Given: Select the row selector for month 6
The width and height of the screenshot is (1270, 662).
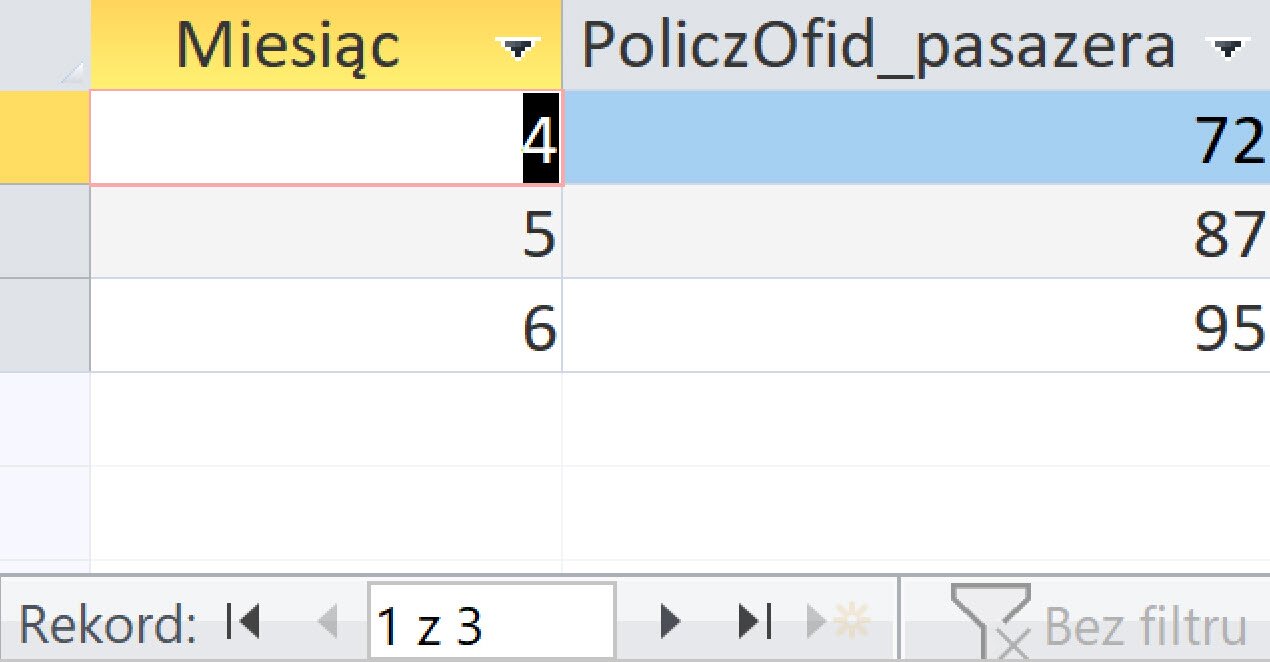Looking at the screenshot, I should pyautogui.click(x=44, y=325).
